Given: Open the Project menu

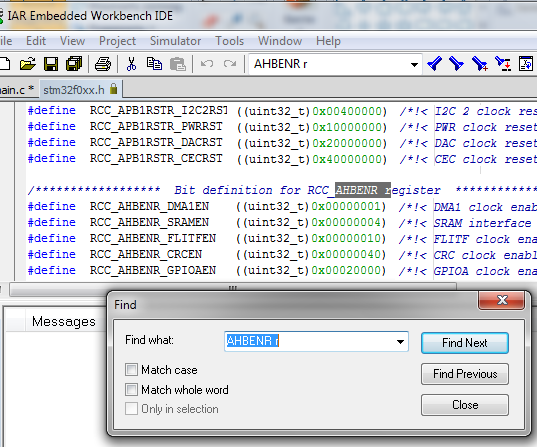Looking at the screenshot, I should point(117,41).
